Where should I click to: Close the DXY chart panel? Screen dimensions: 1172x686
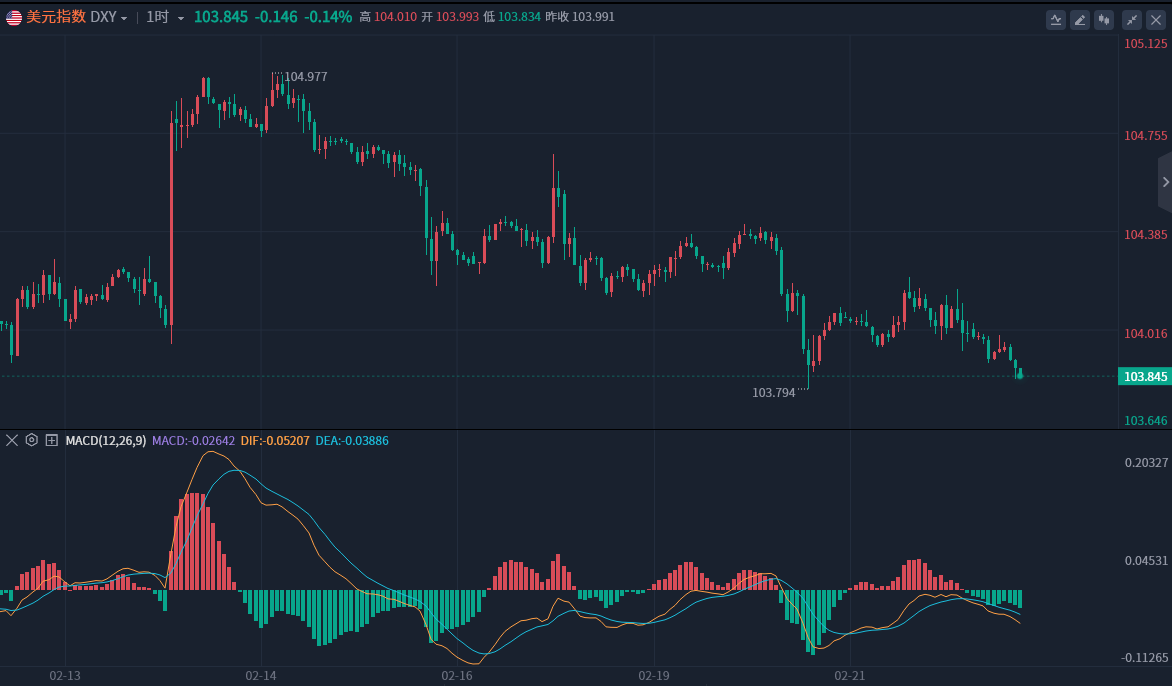point(1156,20)
